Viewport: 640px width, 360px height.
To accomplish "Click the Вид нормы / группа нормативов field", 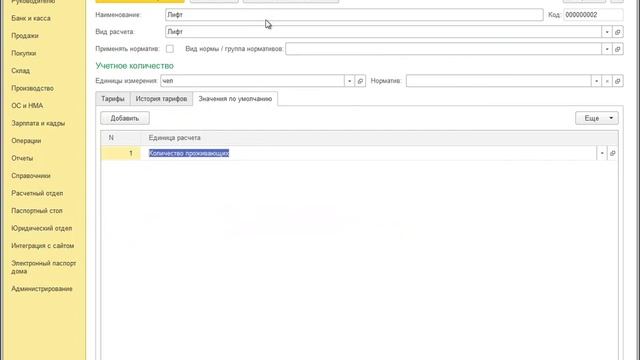I will click(443, 49).
